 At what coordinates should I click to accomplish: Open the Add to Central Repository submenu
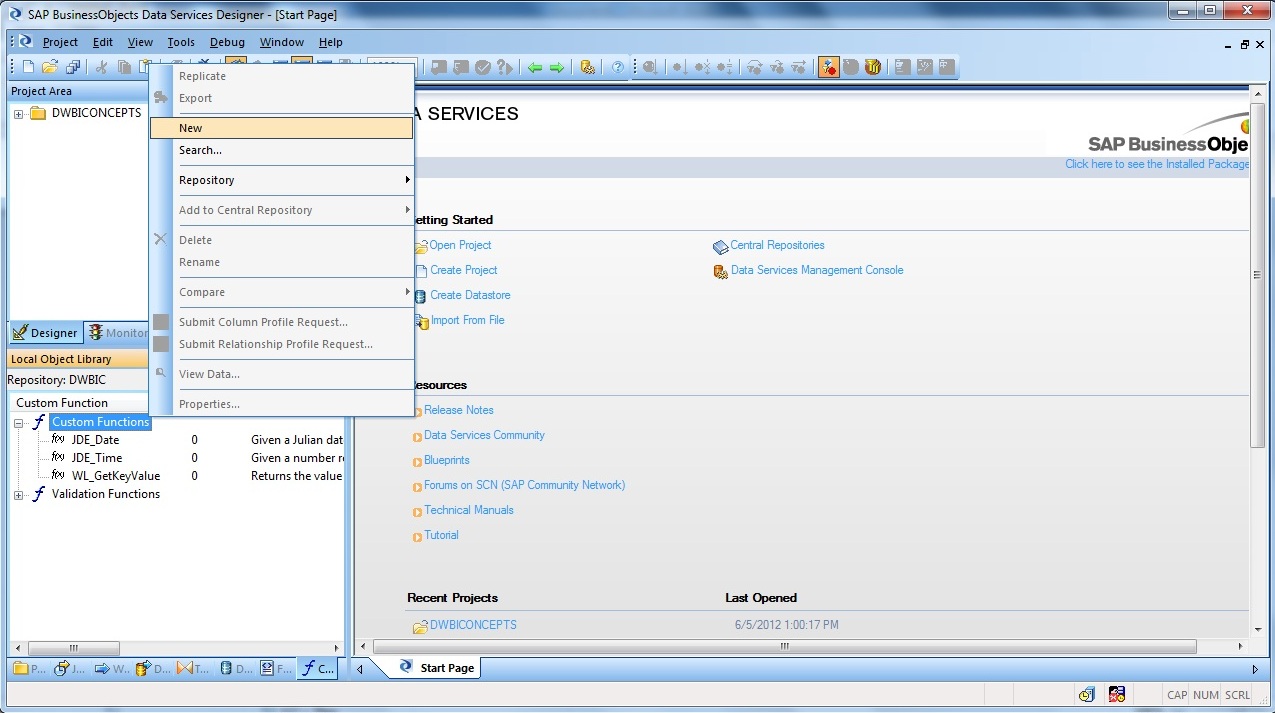[281, 210]
